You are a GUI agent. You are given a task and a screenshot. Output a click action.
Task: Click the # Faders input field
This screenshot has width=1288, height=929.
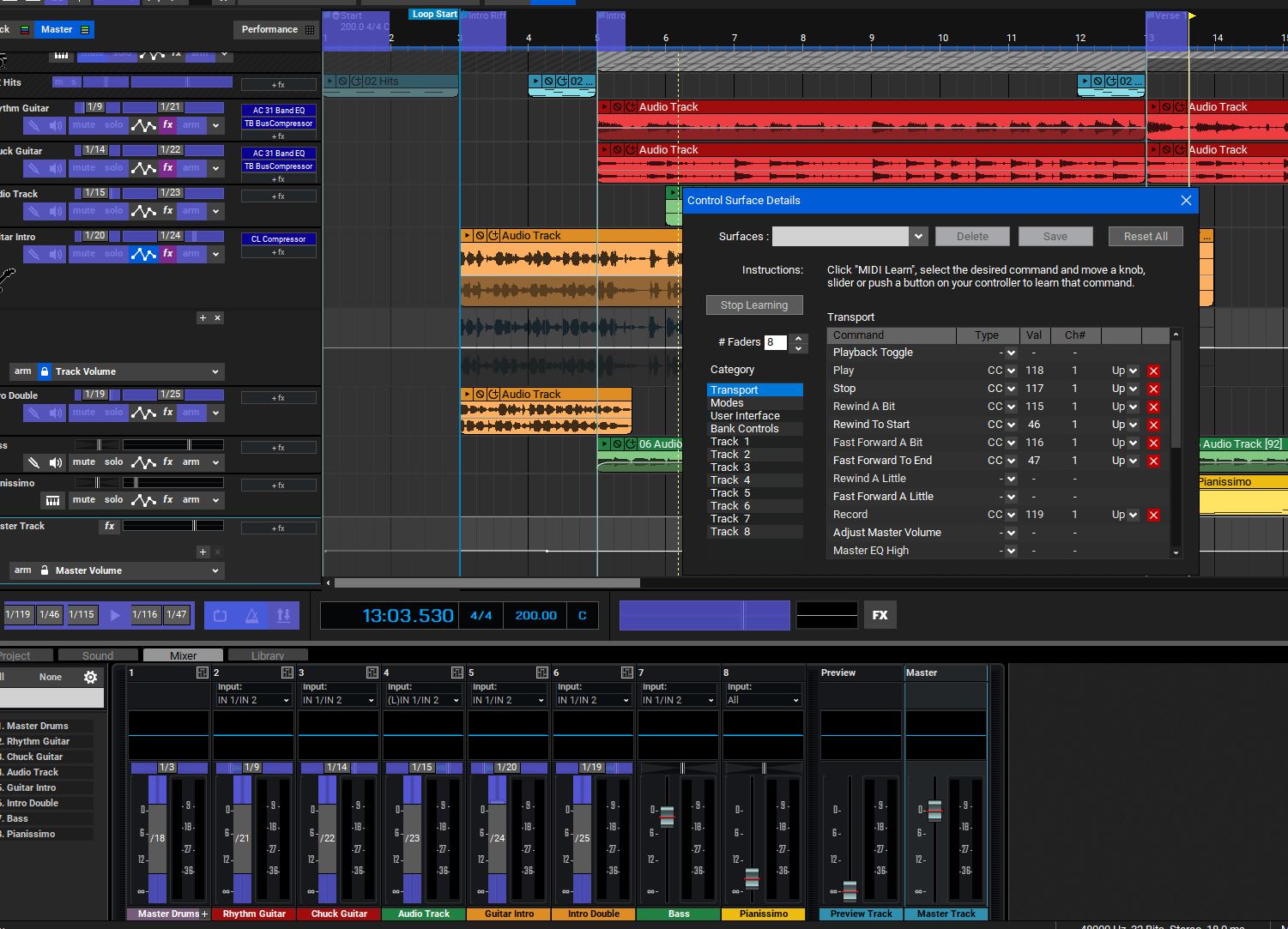(776, 341)
